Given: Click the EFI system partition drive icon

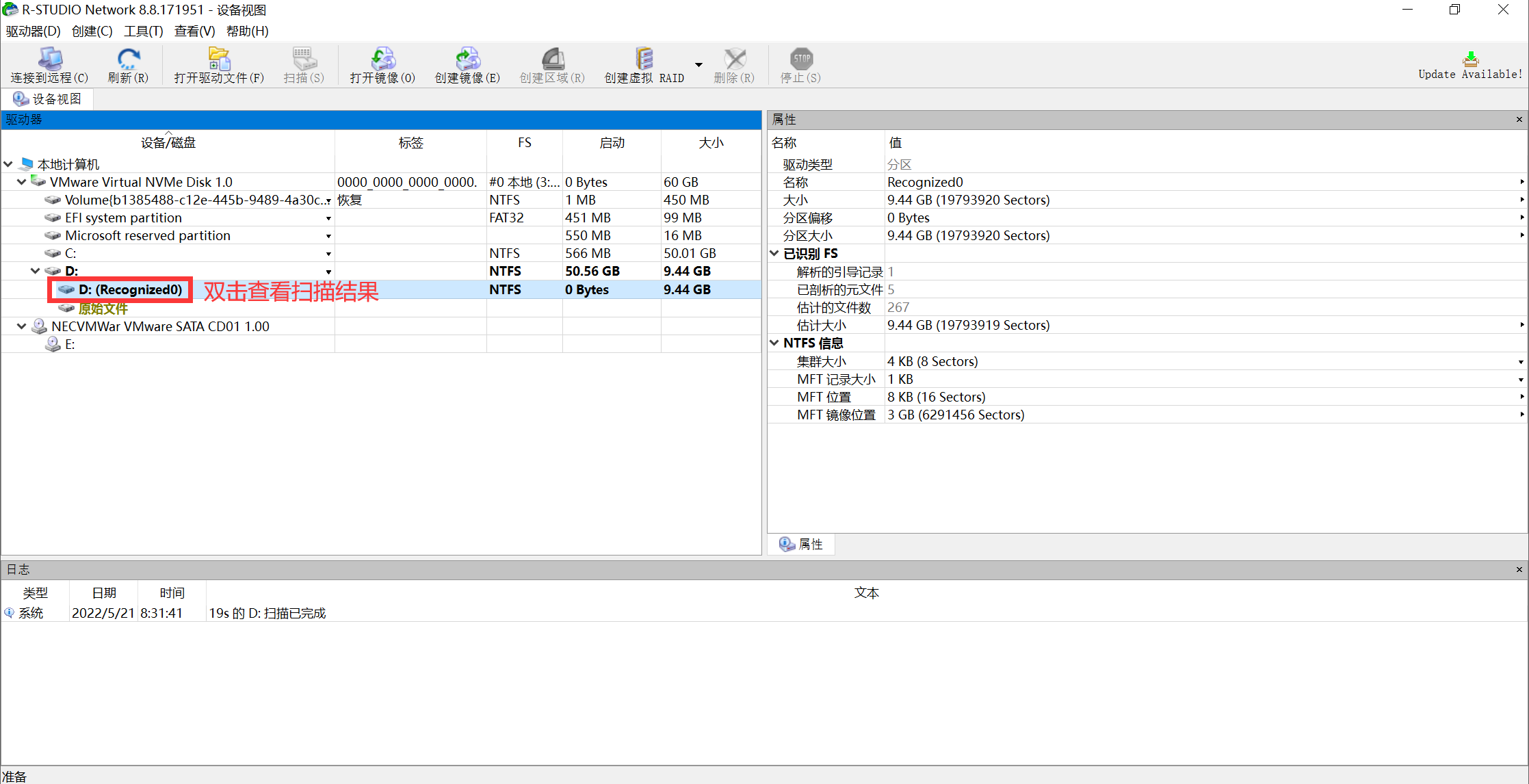Looking at the screenshot, I should [53, 218].
